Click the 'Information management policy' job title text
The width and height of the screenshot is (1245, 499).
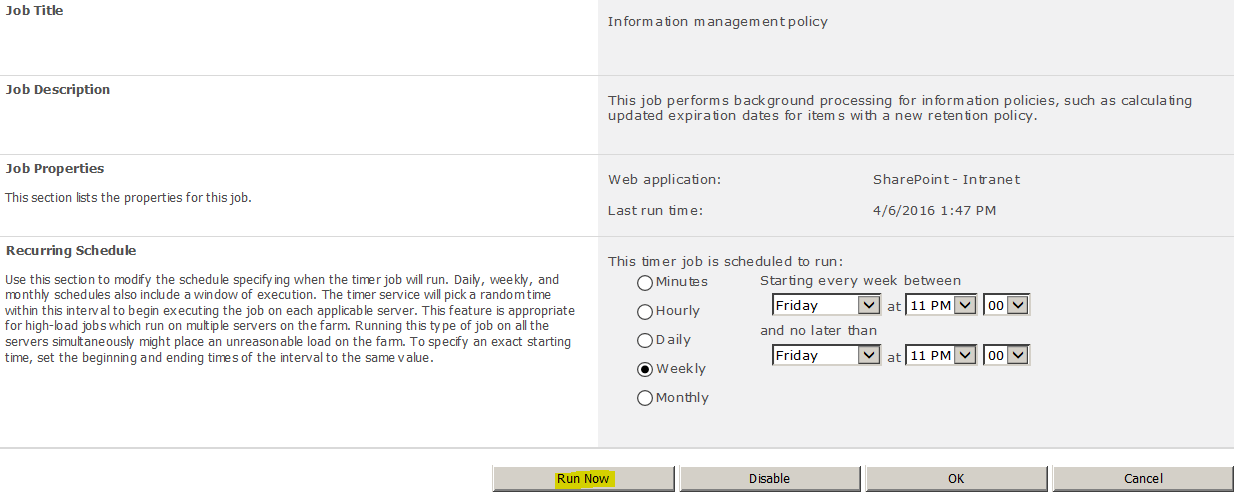click(x=718, y=21)
